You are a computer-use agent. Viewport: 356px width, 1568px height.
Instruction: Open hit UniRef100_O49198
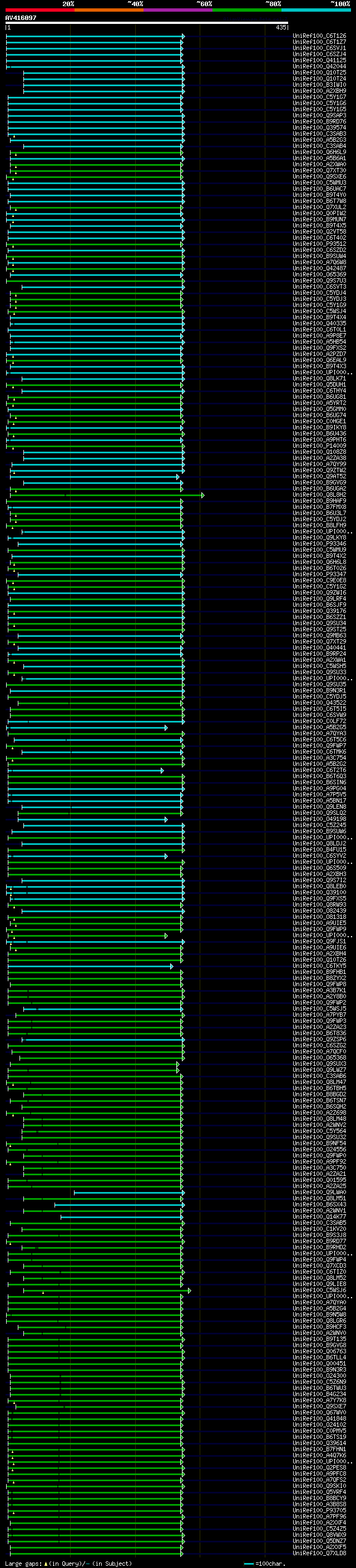pos(319,819)
